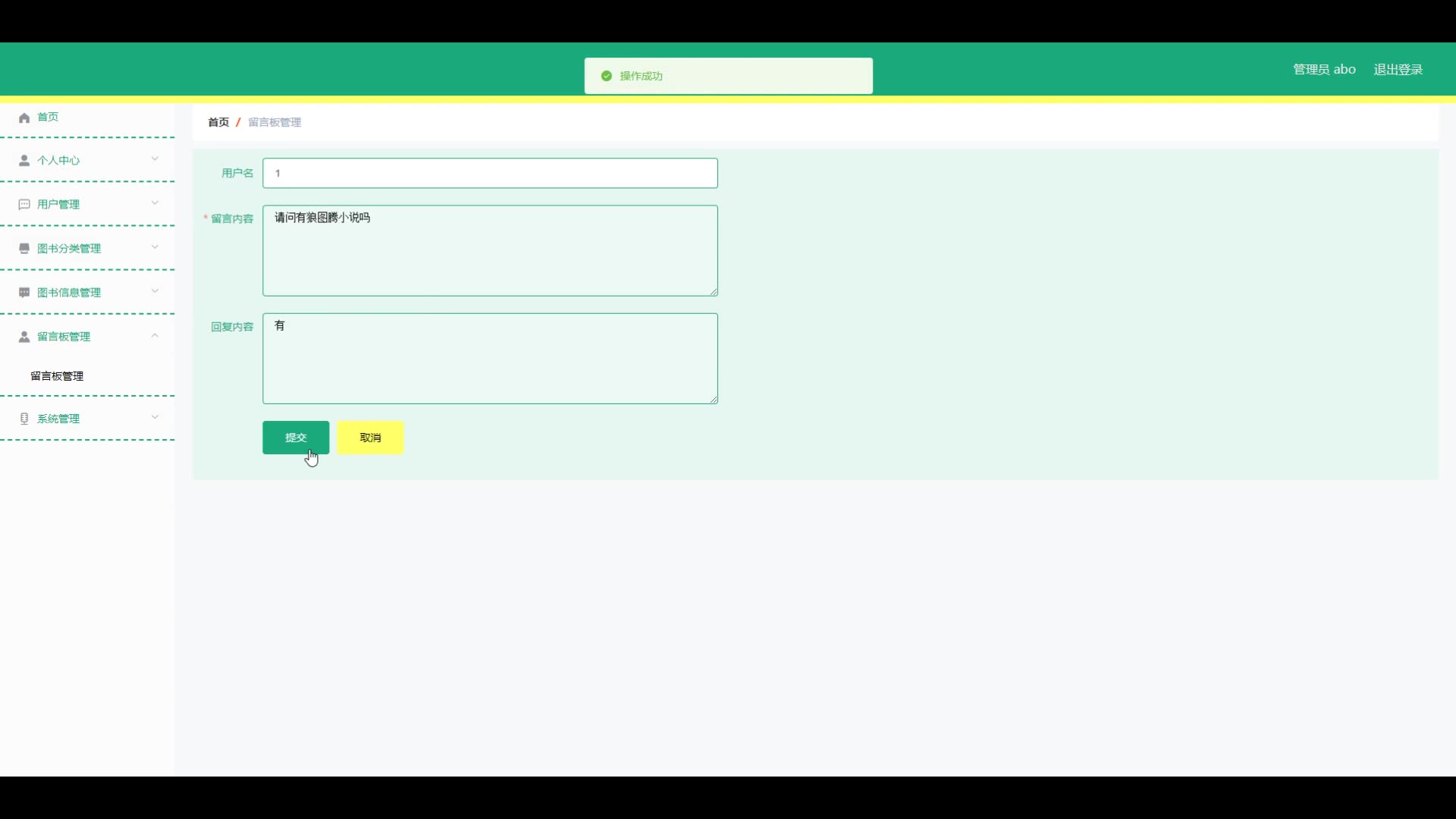Click the 图书信息管理 sidebar icon
The width and height of the screenshot is (1456, 819).
24,293
